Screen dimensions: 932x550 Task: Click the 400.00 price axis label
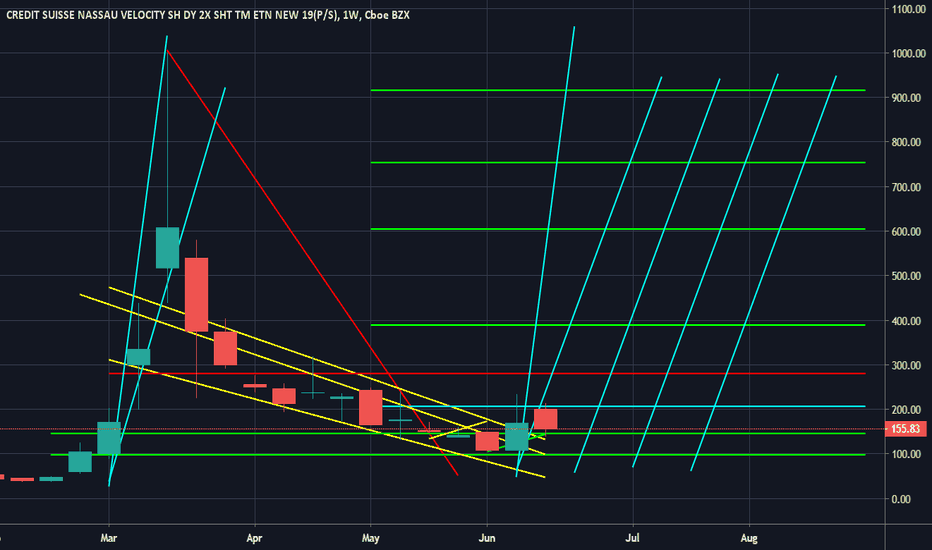click(908, 321)
